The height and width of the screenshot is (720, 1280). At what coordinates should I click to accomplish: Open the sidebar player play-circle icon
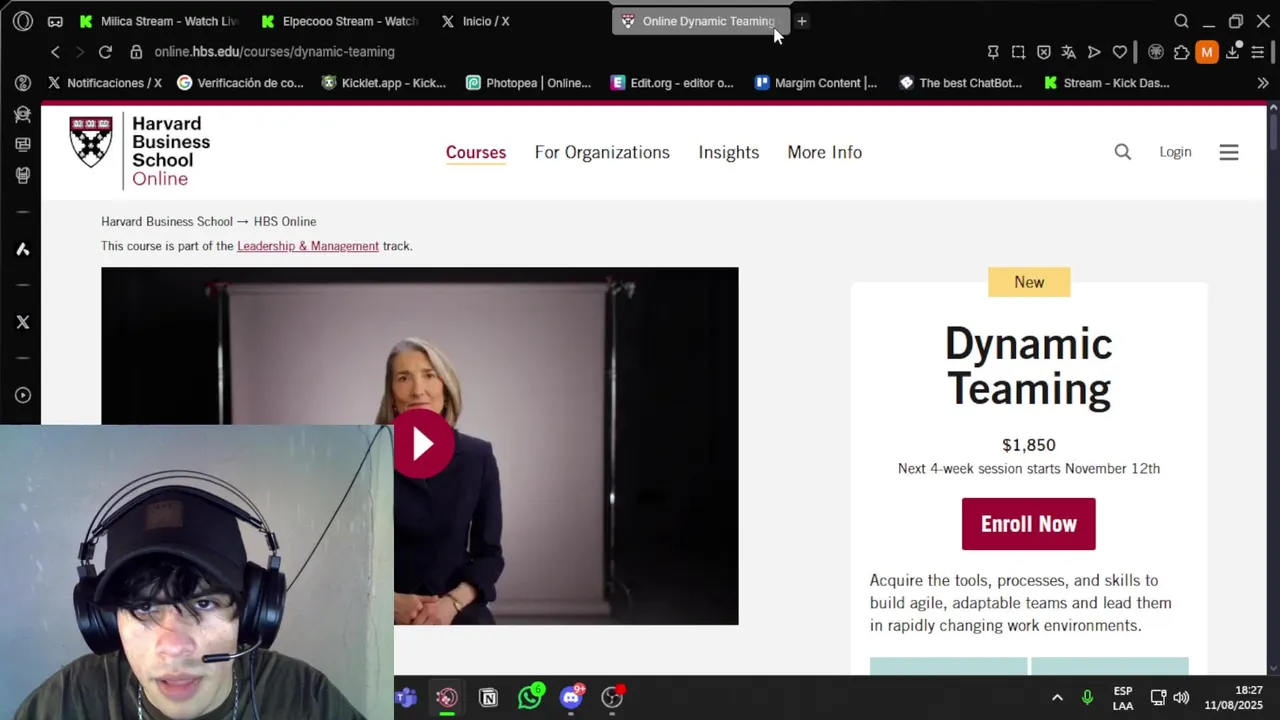pos(23,395)
